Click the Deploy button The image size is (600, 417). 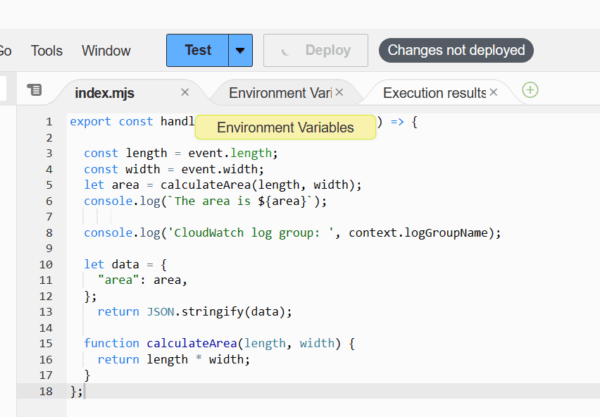[x=316, y=50]
